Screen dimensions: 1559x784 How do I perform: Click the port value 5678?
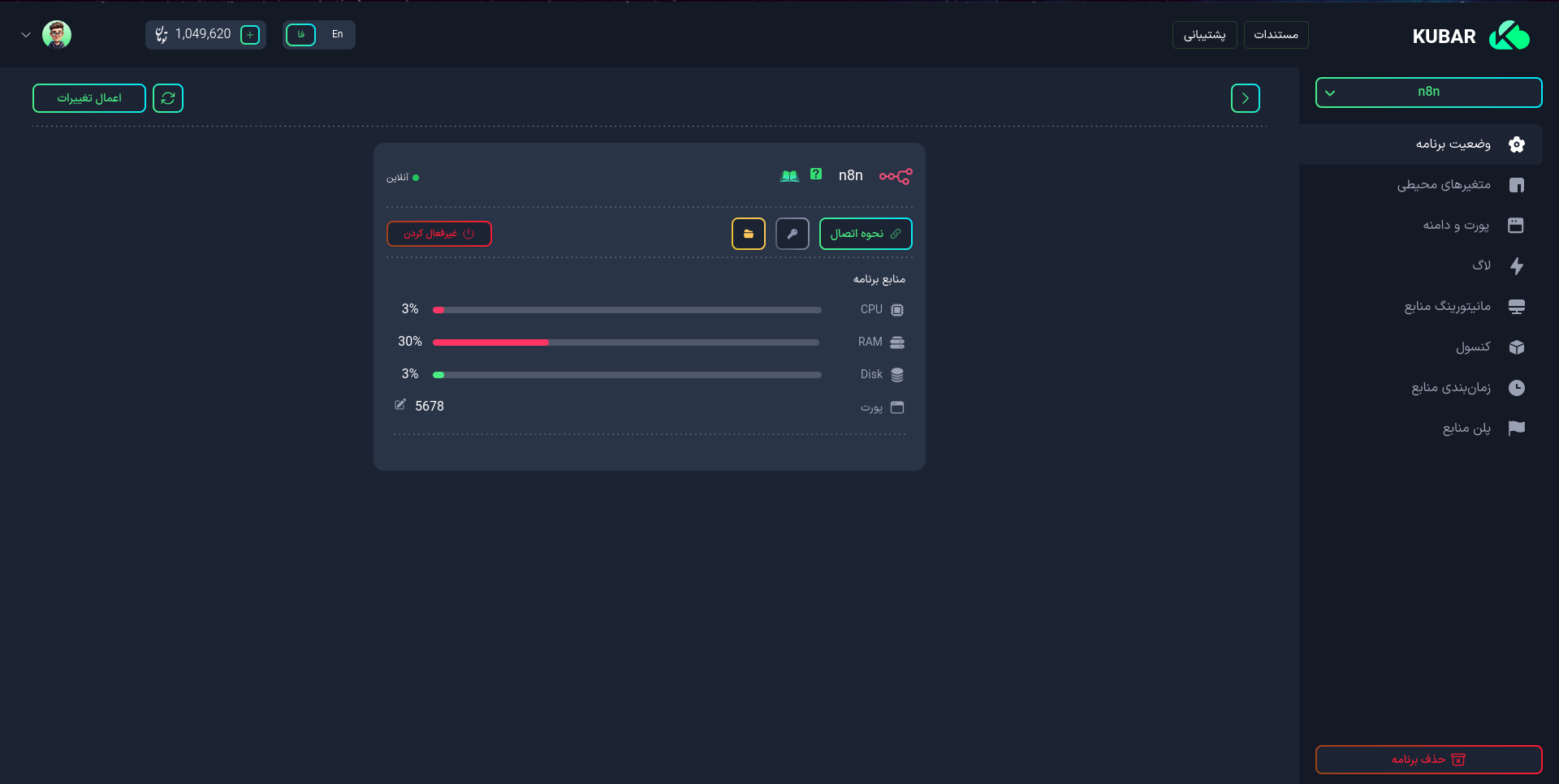point(430,407)
